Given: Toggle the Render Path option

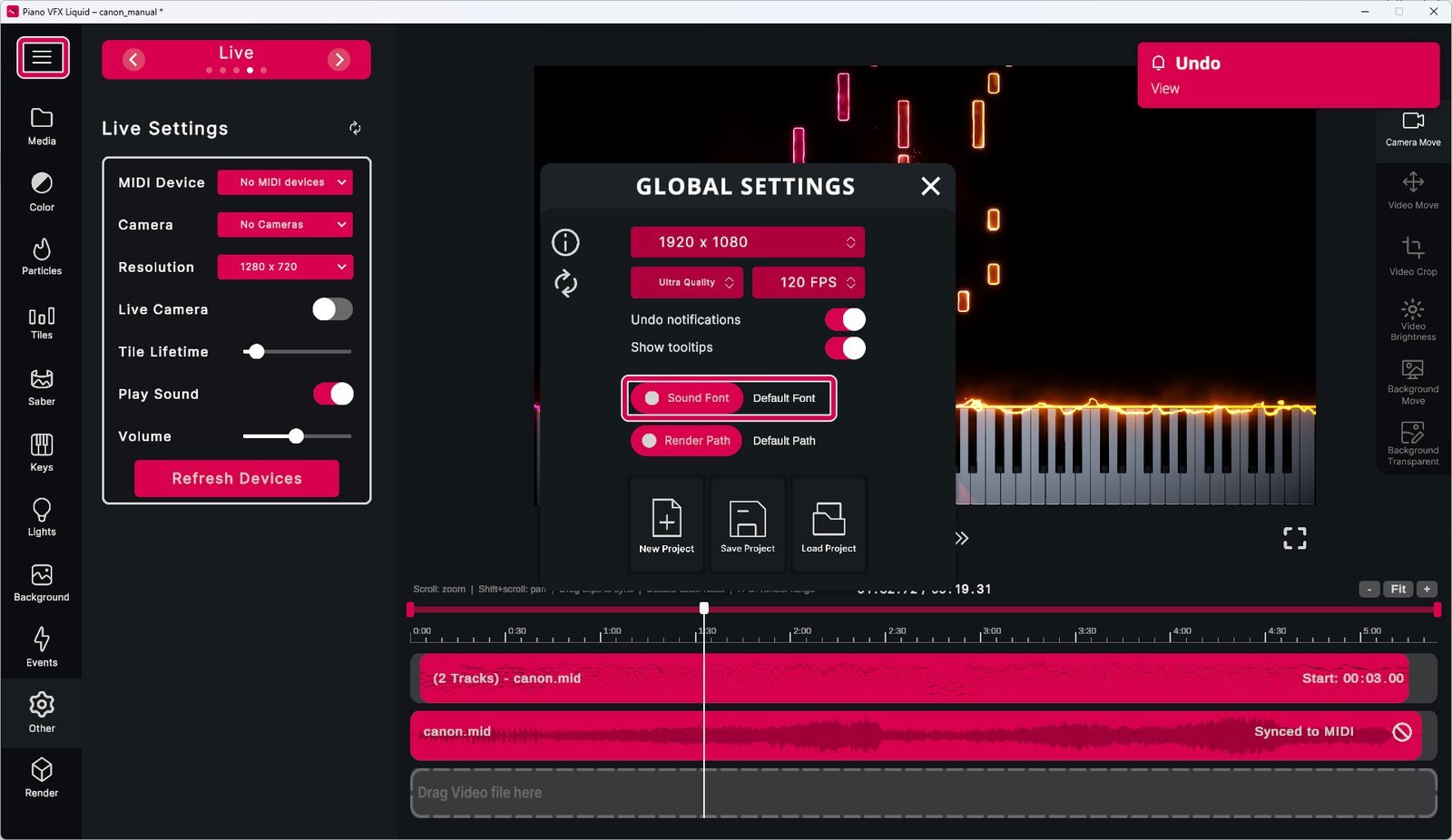Looking at the screenshot, I should coord(686,441).
